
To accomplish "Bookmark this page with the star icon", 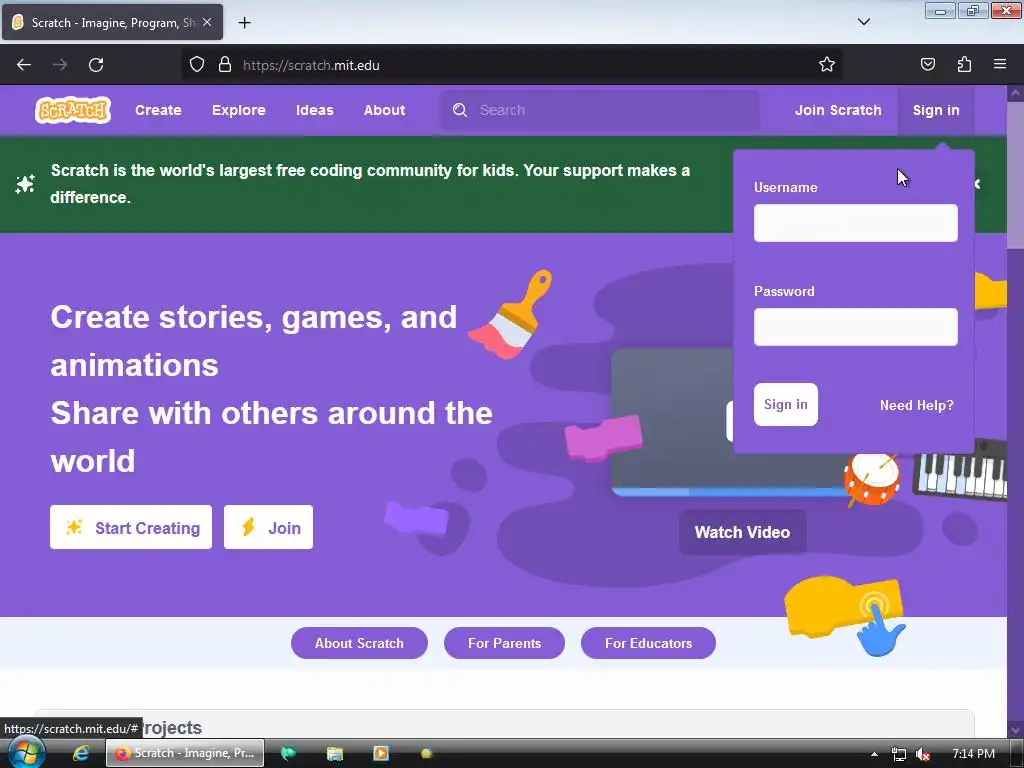I will (x=827, y=64).
